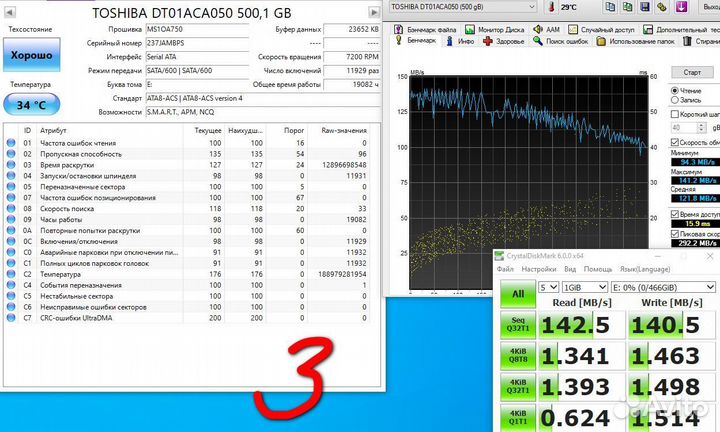Run the 4KiB Q32T1 test button

pos(518,387)
